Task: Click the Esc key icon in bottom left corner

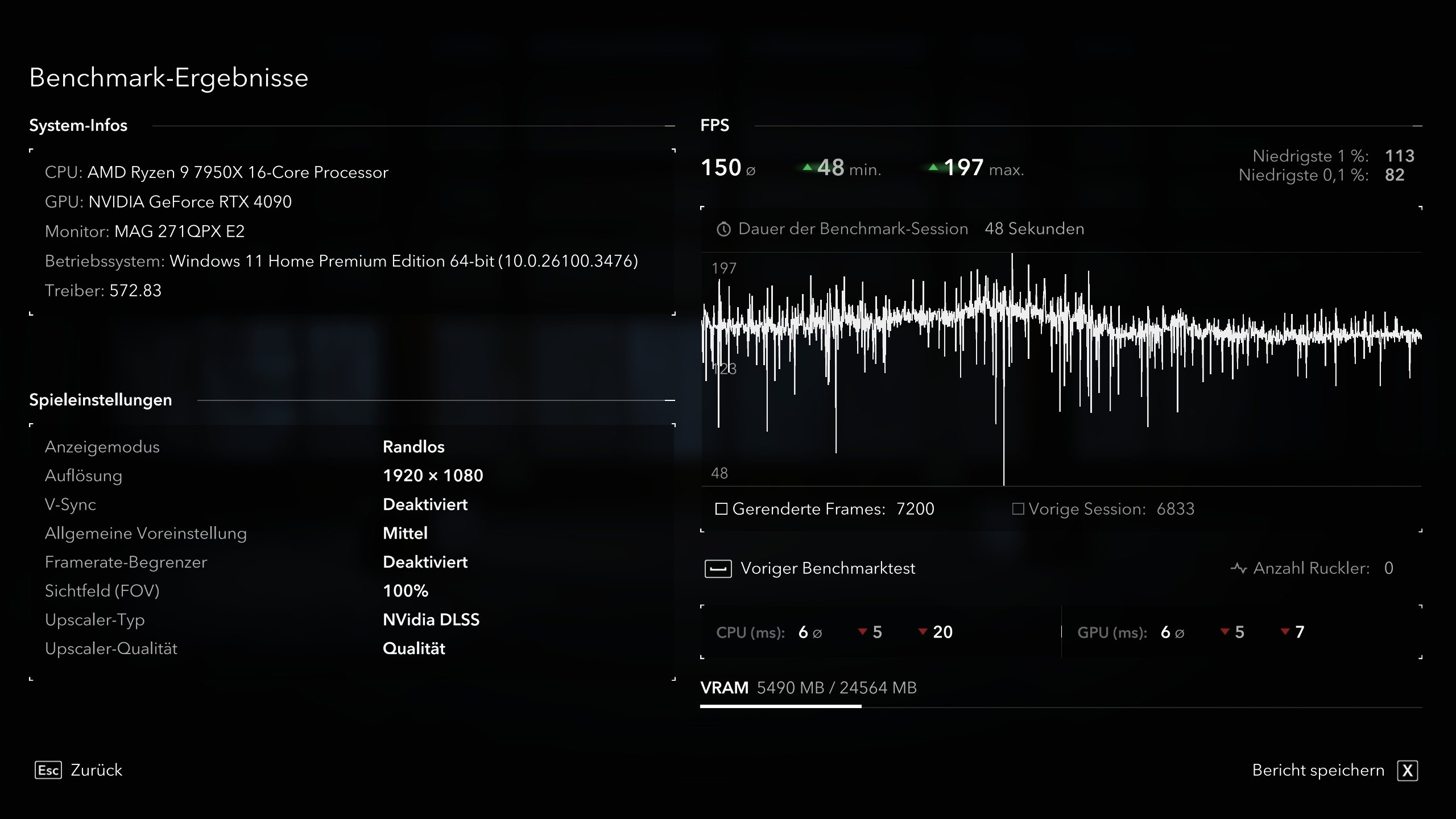Action: pyautogui.click(x=48, y=770)
